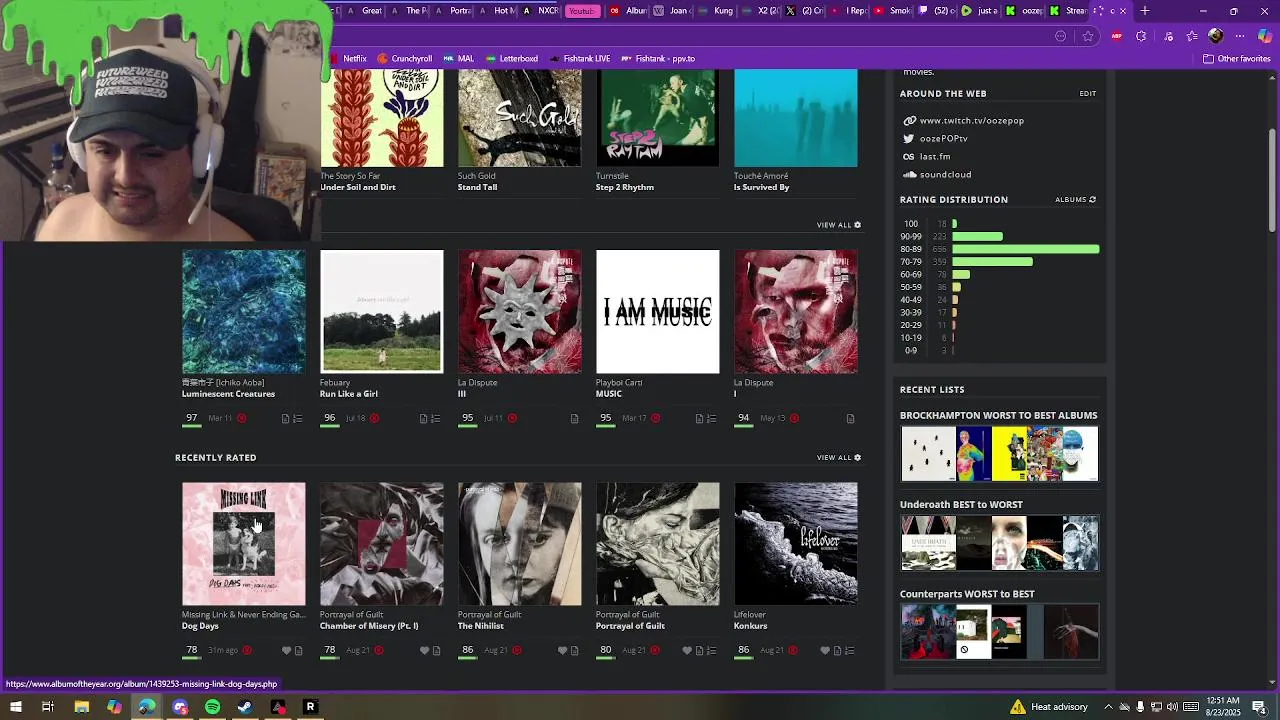
Task: Select the 90-99 rating distribution bar
Action: pos(977,237)
